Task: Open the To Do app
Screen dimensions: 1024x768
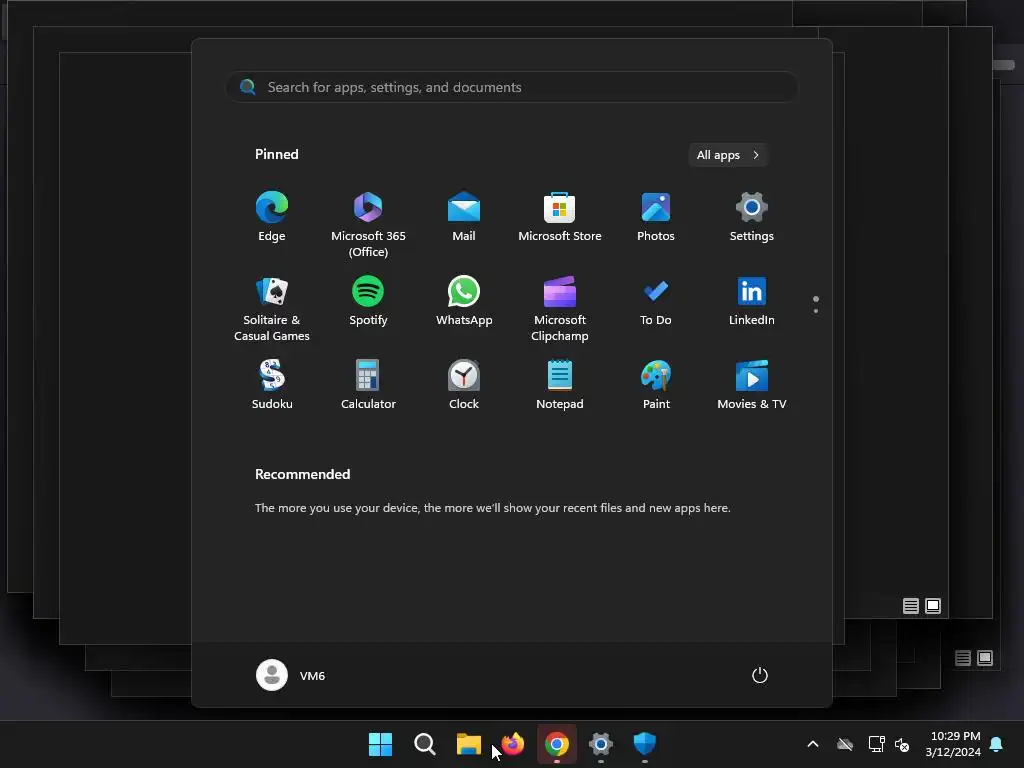Action: 656,302
